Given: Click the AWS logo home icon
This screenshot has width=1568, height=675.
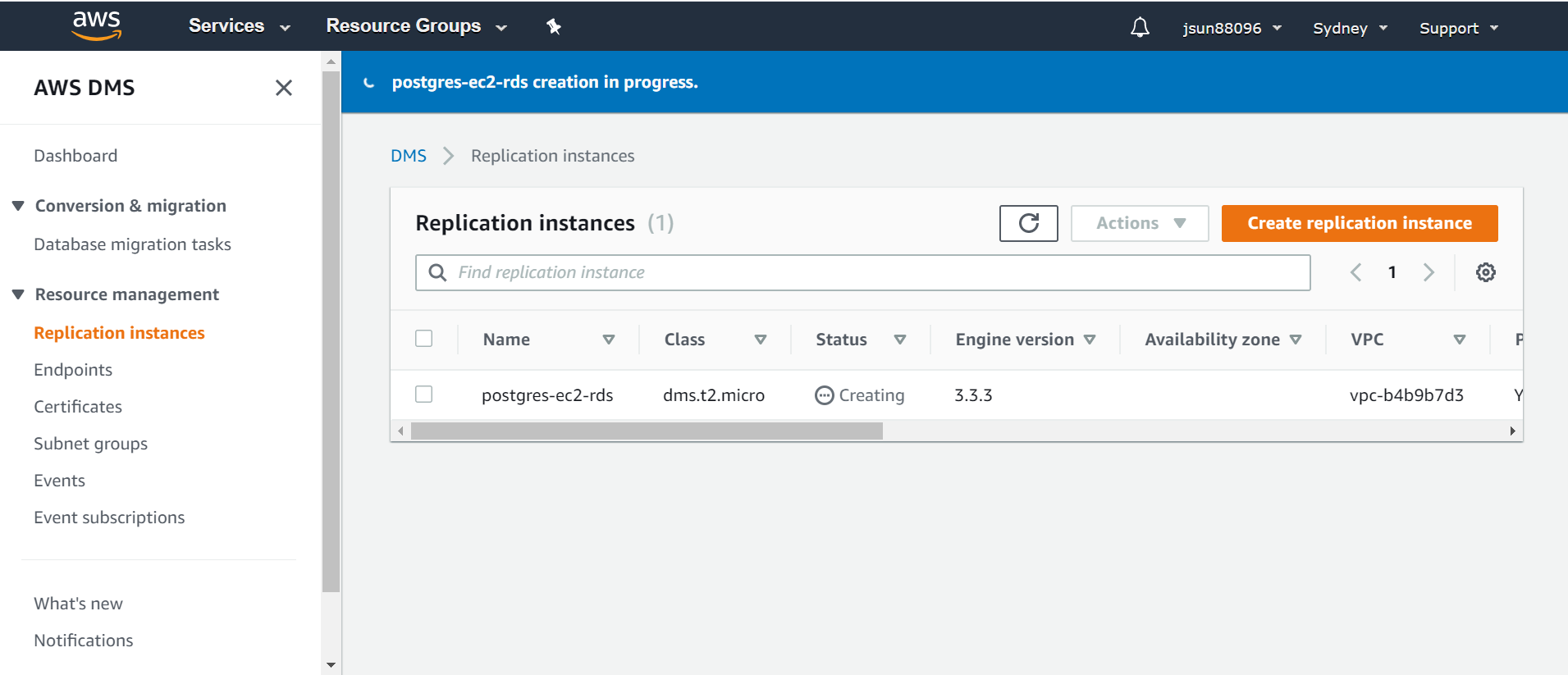Looking at the screenshot, I should [x=97, y=25].
